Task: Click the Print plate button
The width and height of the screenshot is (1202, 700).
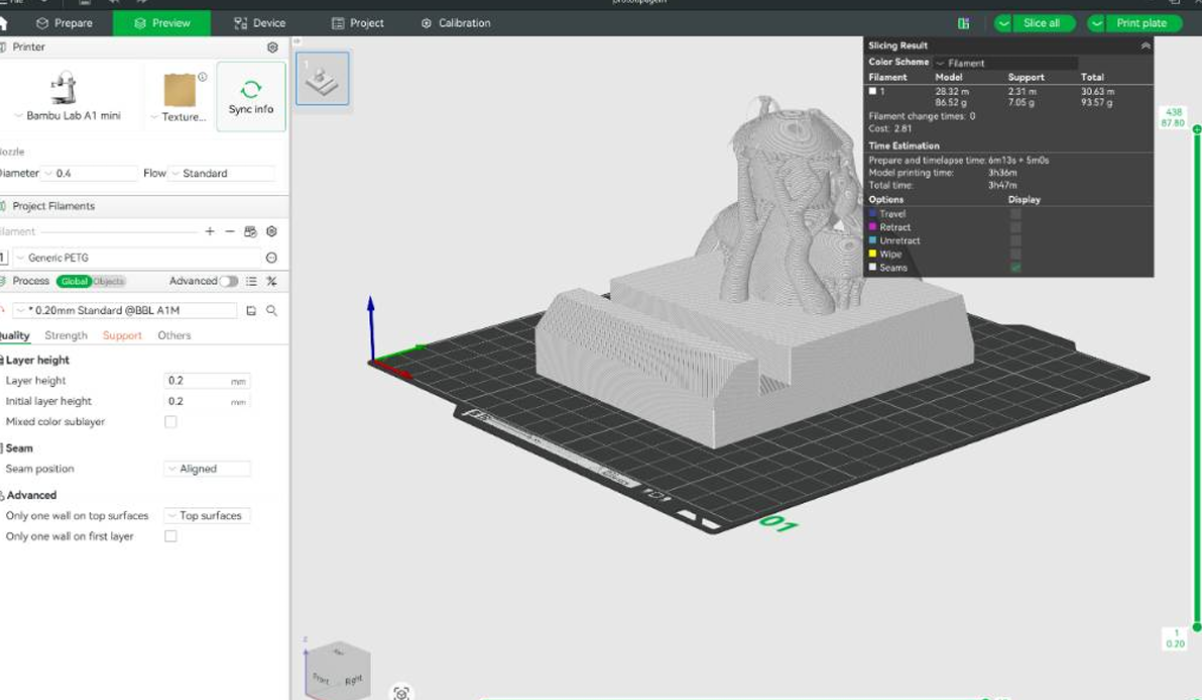Action: pyautogui.click(x=1141, y=23)
